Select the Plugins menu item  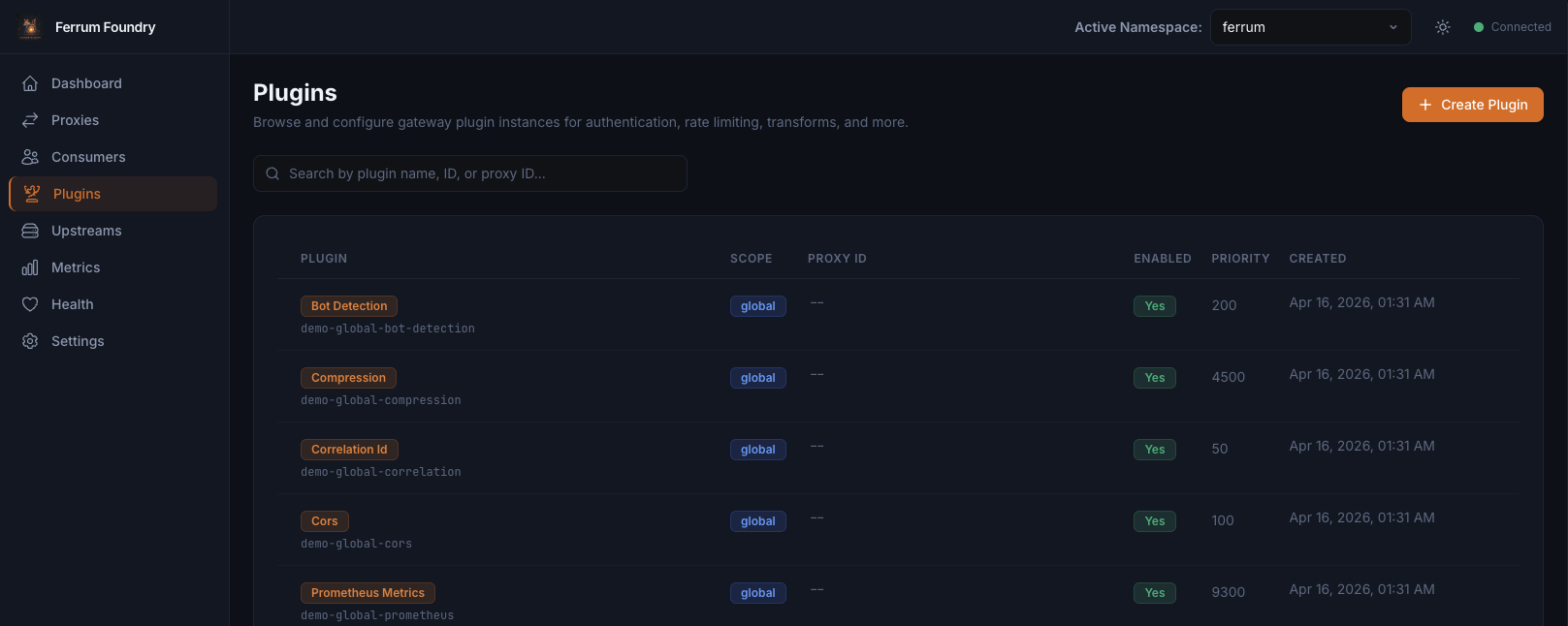pyautogui.click(x=112, y=194)
